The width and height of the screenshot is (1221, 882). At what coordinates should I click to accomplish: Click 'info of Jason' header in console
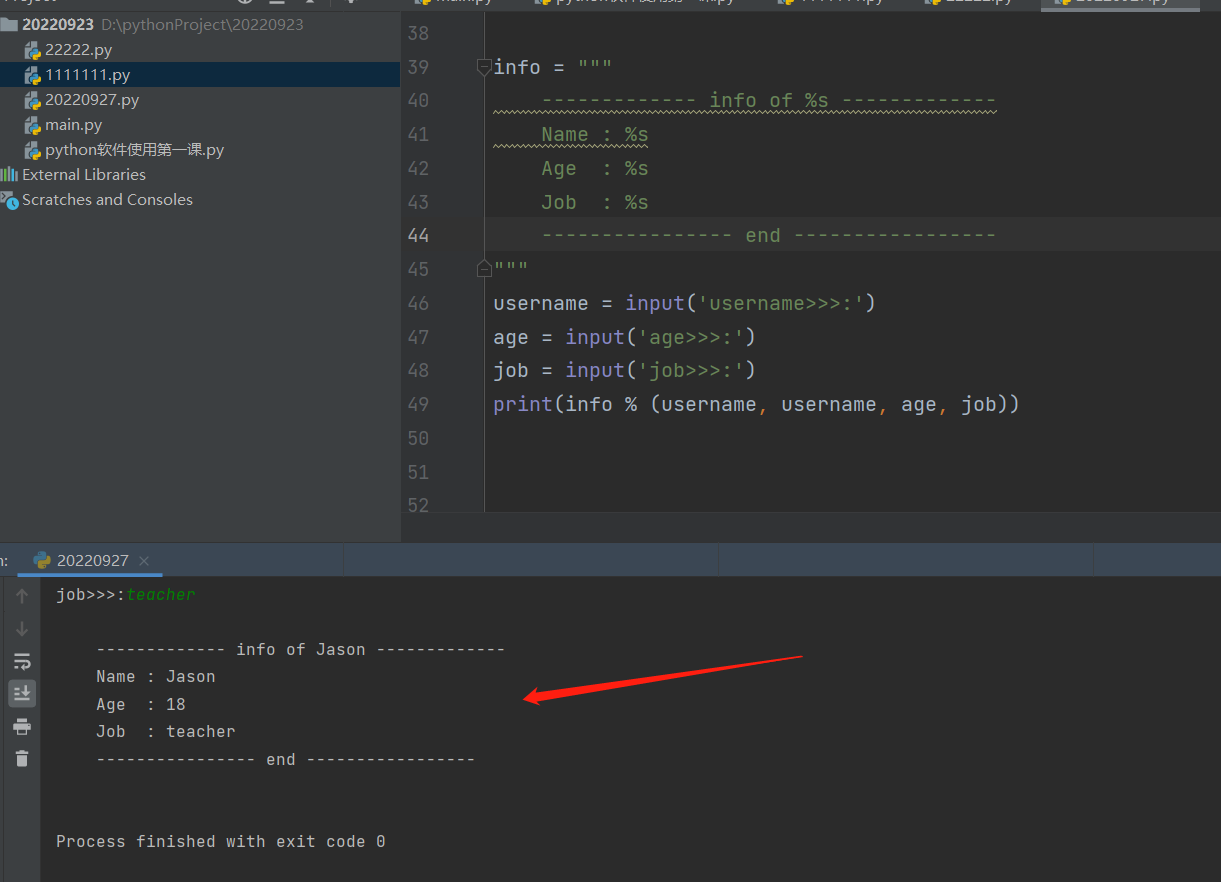point(300,650)
